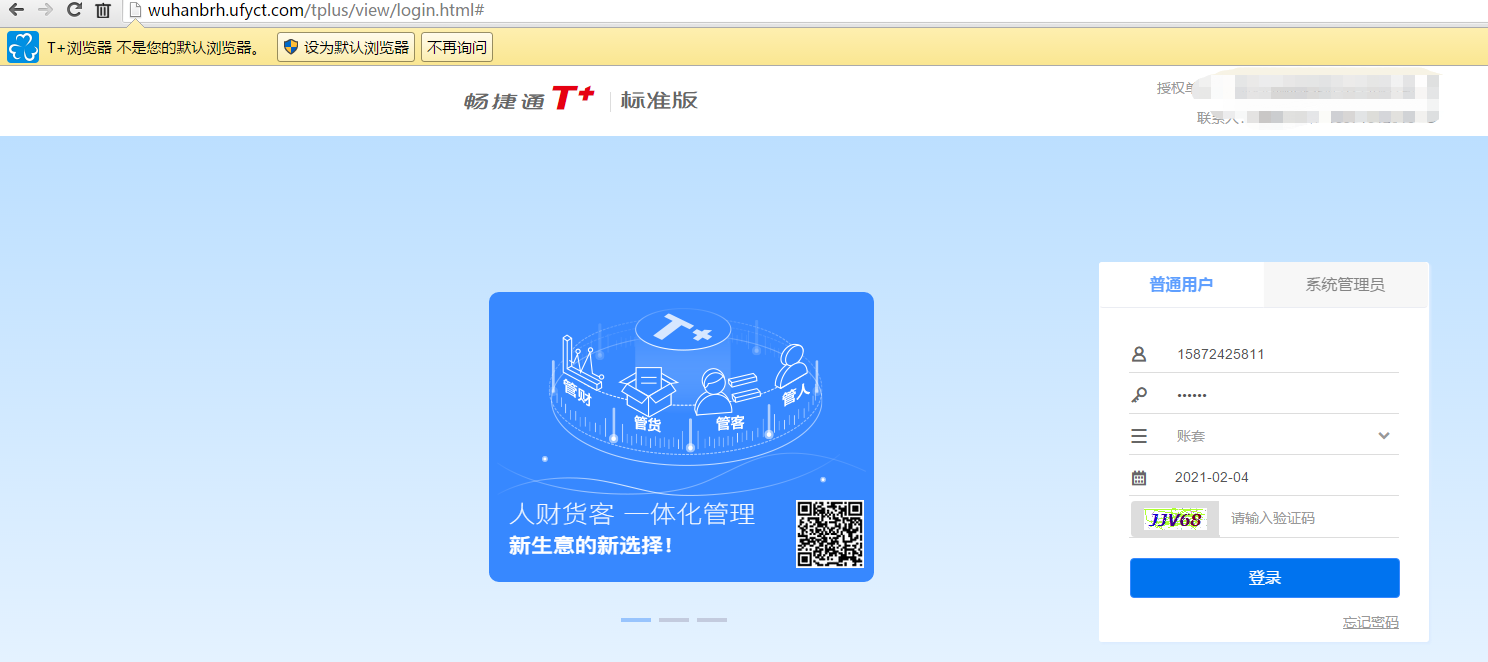Click the T+浏览器 不是您的默认浏览器 message
The width and height of the screenshot is (1488, 662).
[x=154, y=47]
